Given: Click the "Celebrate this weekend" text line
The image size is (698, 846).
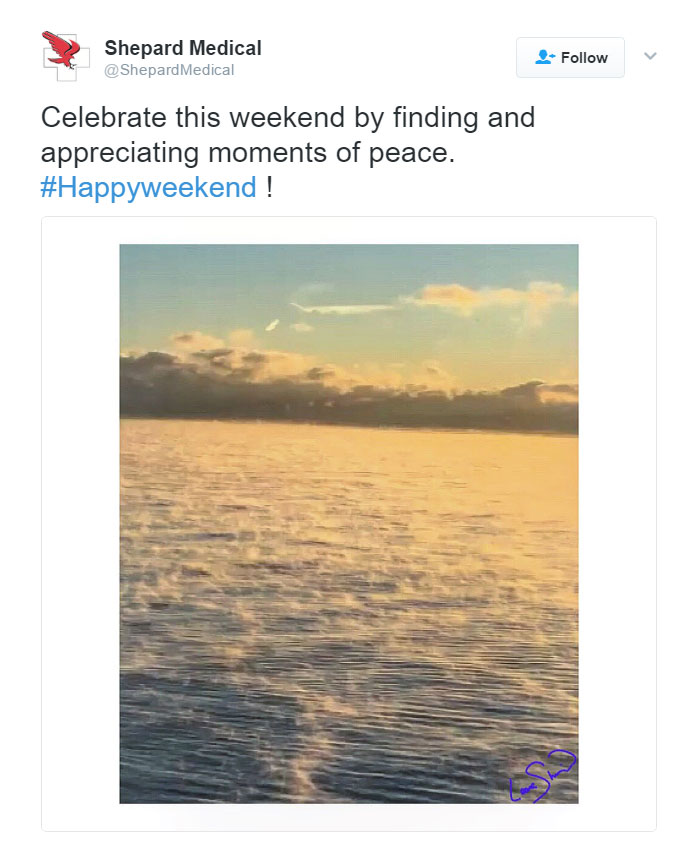Looking at the screenshot, I should point(288,117).
